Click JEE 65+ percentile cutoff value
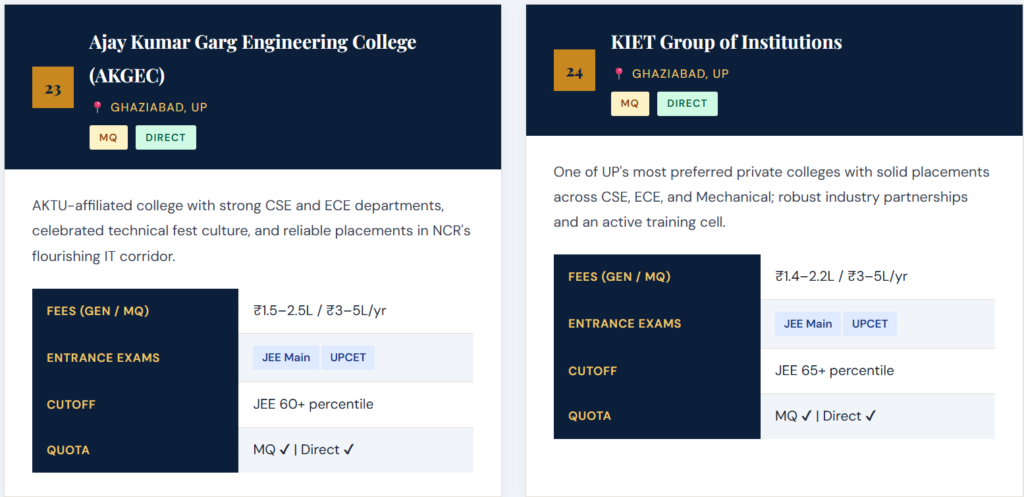Image resolution: width=1024 pixels, height=497 pixels. point(834,370)
